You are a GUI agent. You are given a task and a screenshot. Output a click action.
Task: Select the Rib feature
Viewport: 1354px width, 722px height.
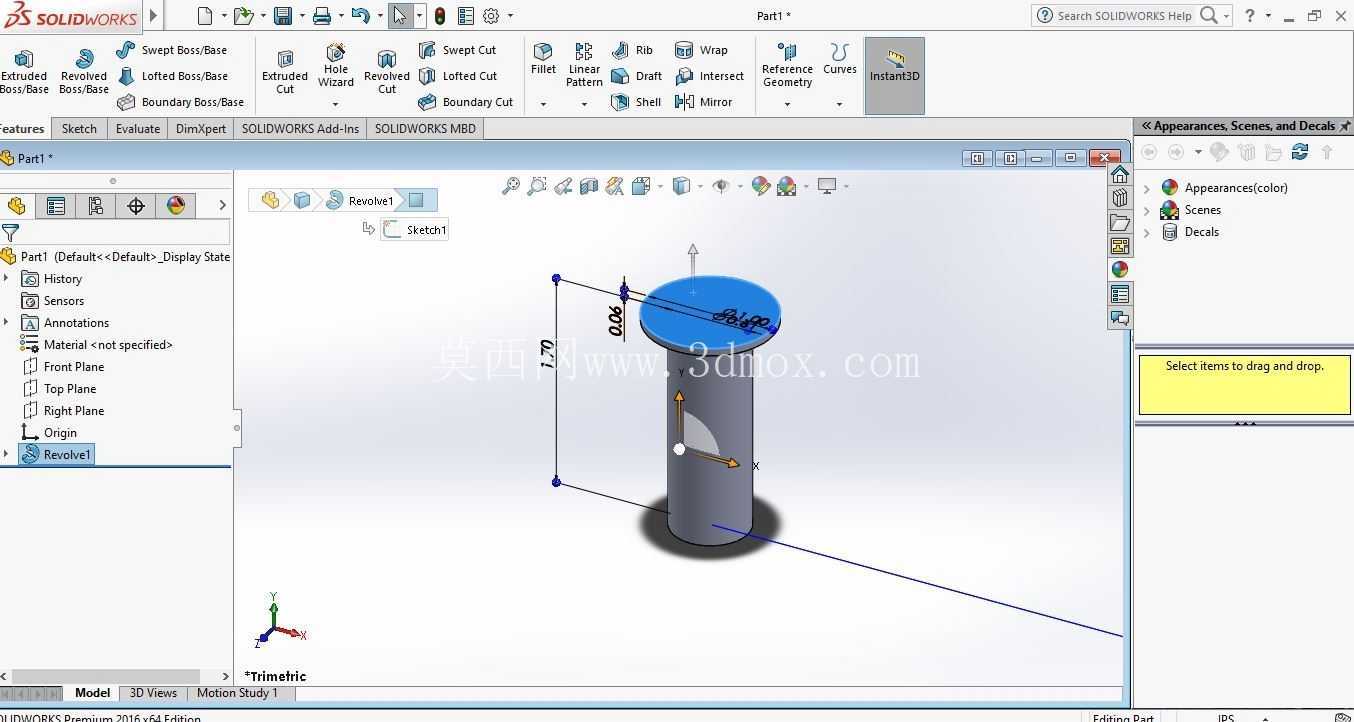coord(632,50)
